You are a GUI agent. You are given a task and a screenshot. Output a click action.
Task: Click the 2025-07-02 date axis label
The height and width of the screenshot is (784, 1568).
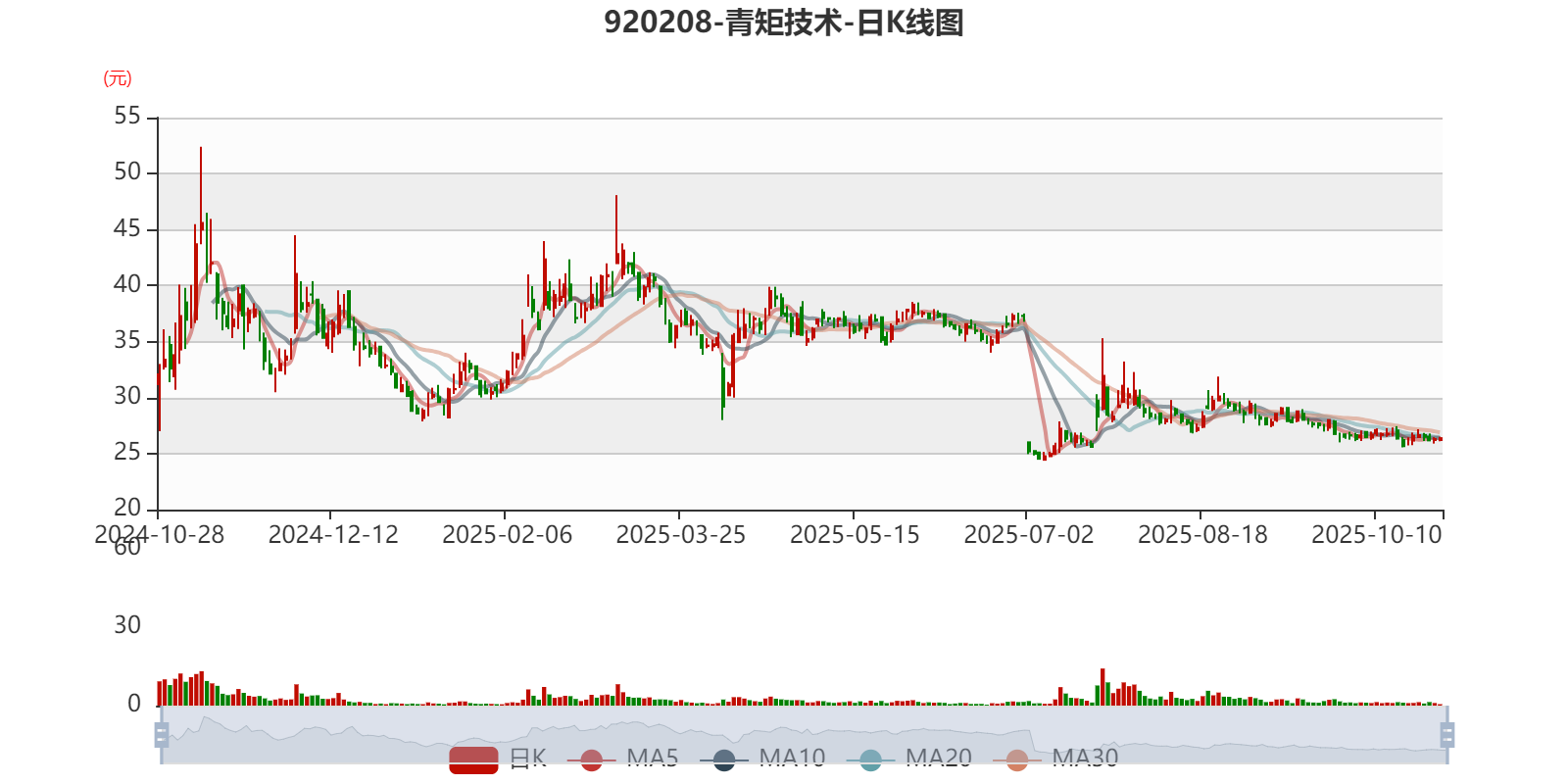point(1028,534)
